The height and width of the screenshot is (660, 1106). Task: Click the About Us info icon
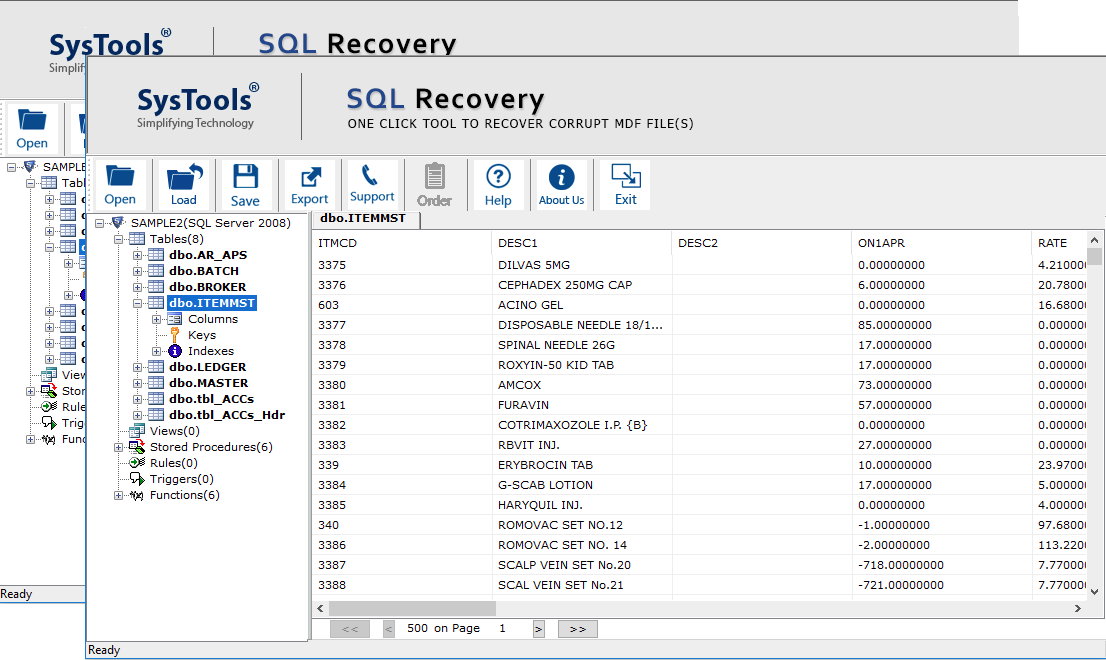(561, 177)
